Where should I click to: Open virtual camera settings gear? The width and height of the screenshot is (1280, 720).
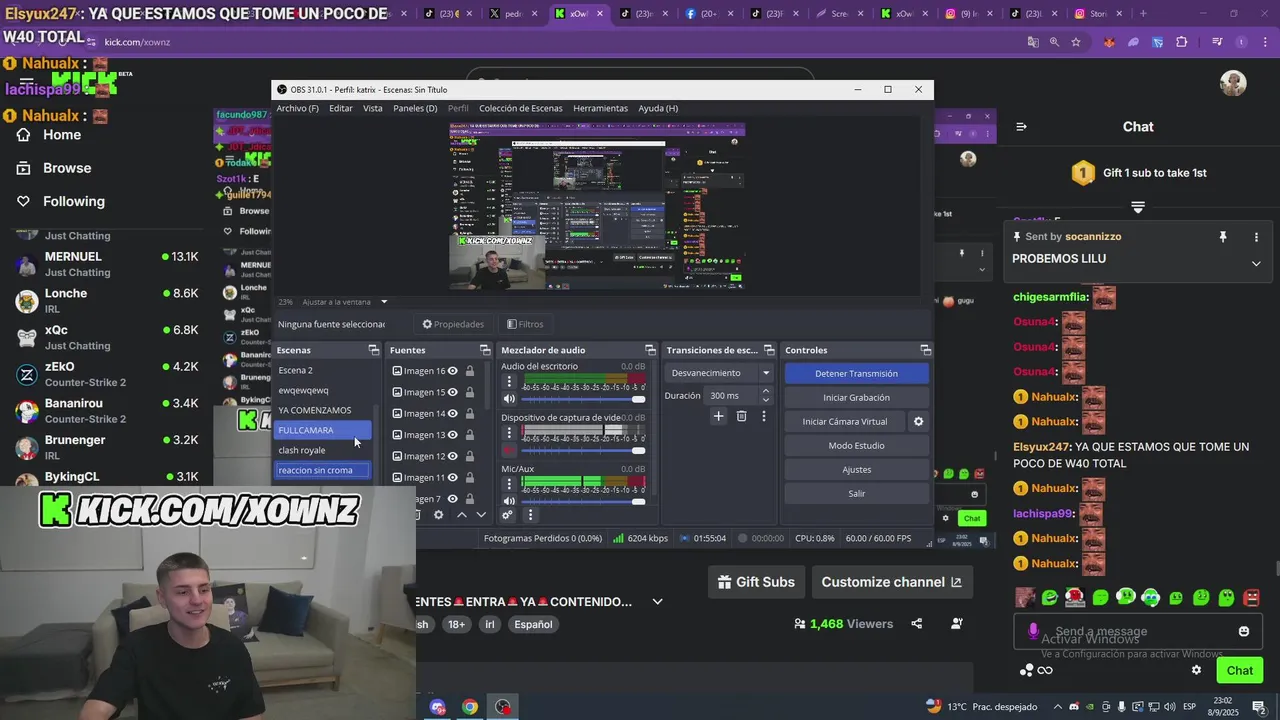[x=918, y=421]
